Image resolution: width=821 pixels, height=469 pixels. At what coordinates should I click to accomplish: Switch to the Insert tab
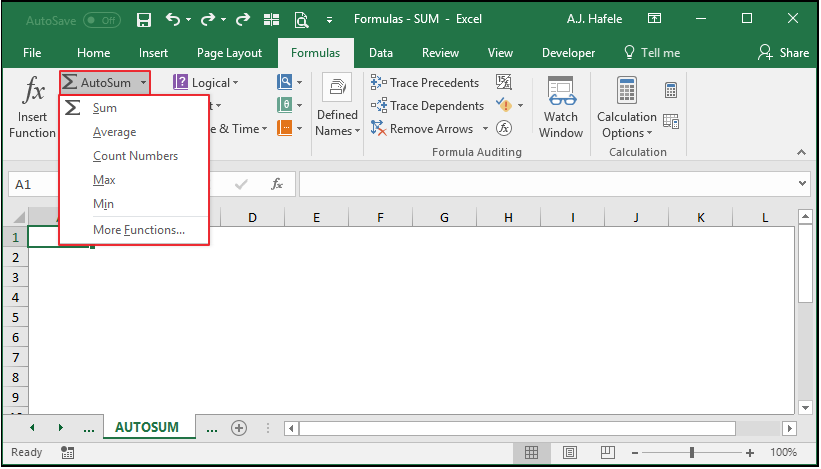[153, 53]
